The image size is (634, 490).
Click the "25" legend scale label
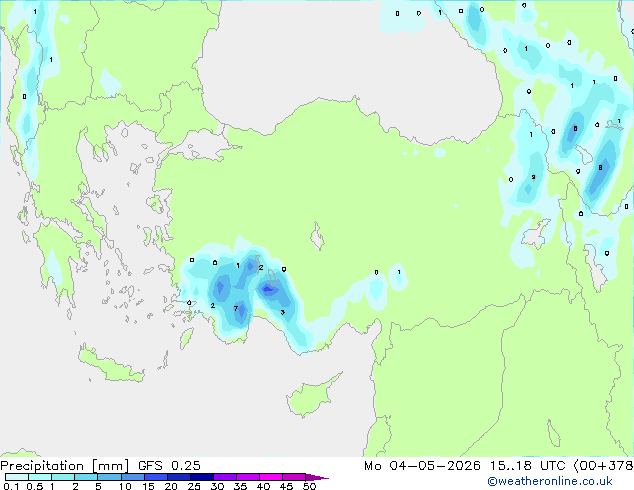(x=194, y=486)
